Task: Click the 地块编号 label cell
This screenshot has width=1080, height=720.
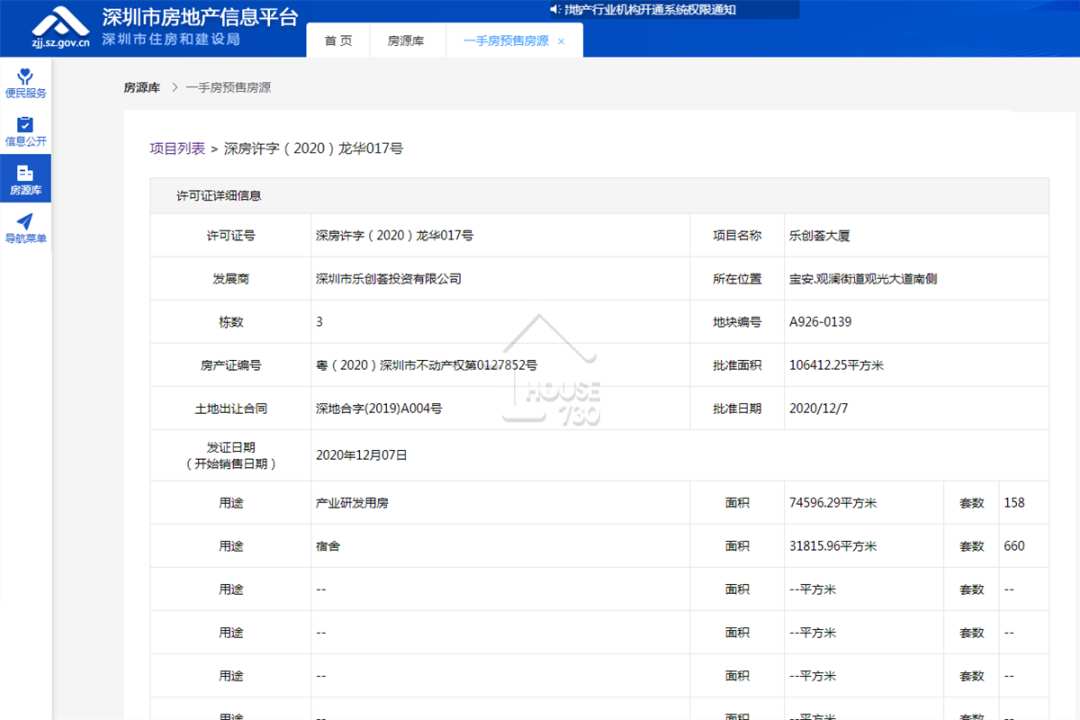Action: 737,322
